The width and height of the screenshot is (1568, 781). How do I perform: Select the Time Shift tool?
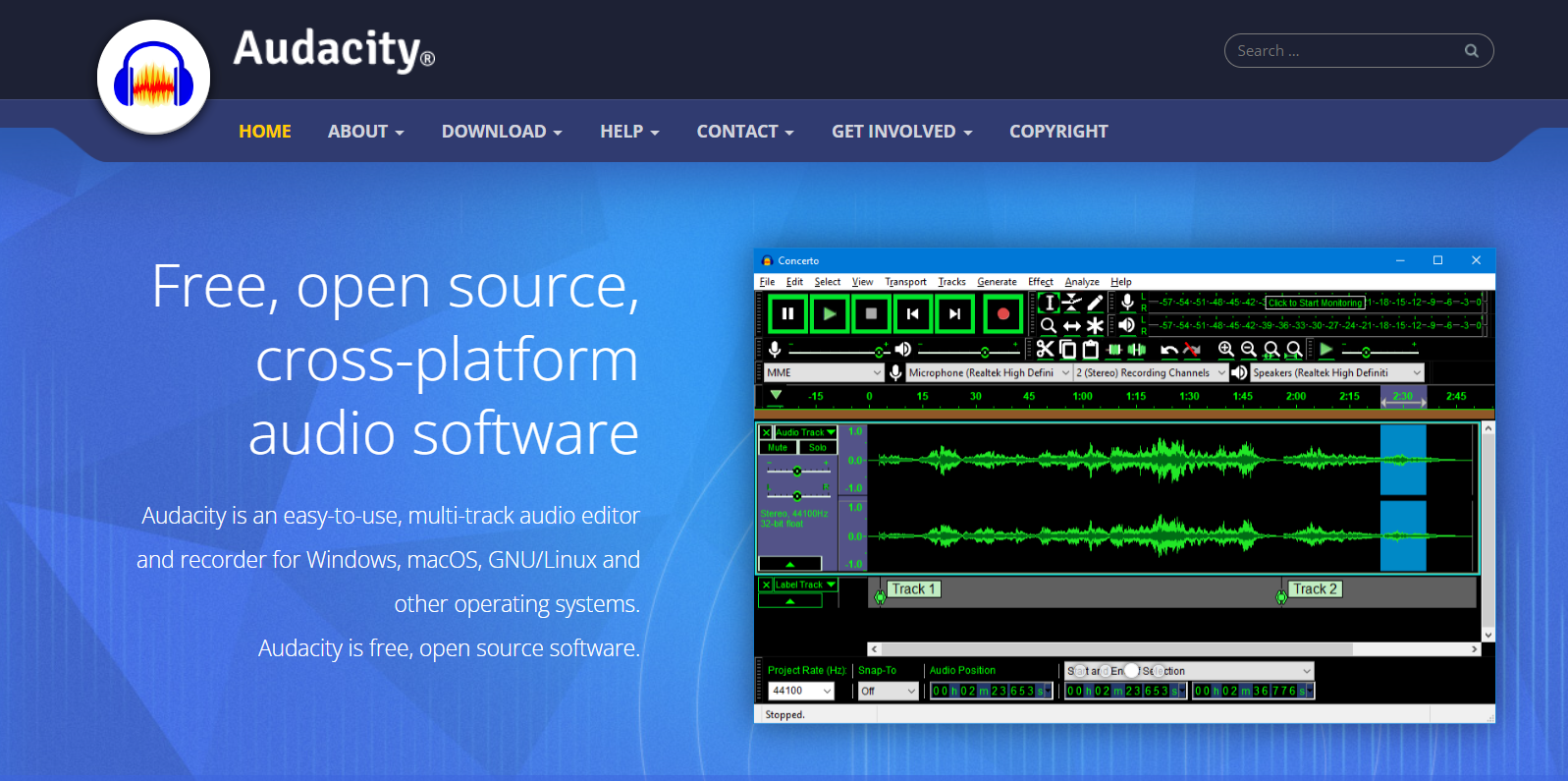[x=1072, y=325]
